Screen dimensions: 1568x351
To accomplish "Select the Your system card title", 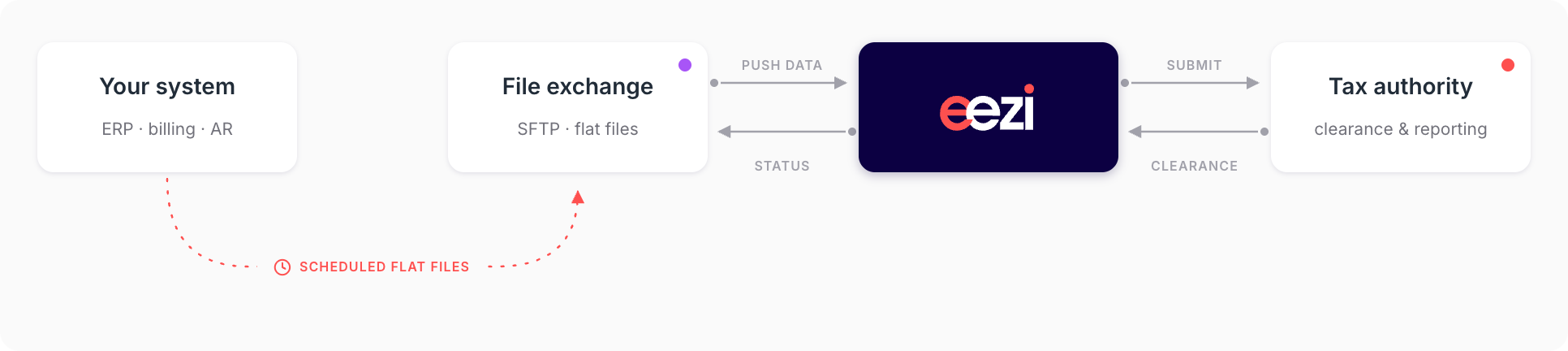I will tap(167, 86).
